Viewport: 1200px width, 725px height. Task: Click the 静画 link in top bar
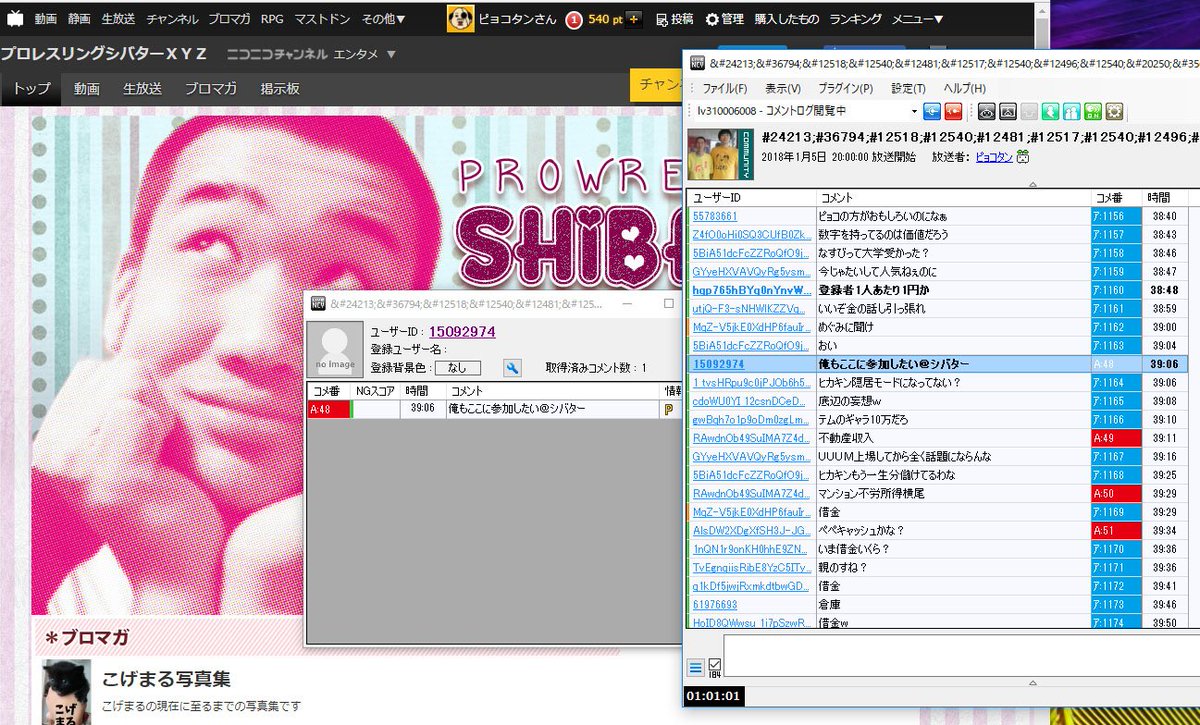pyautogui.click(x=79, y=19)
